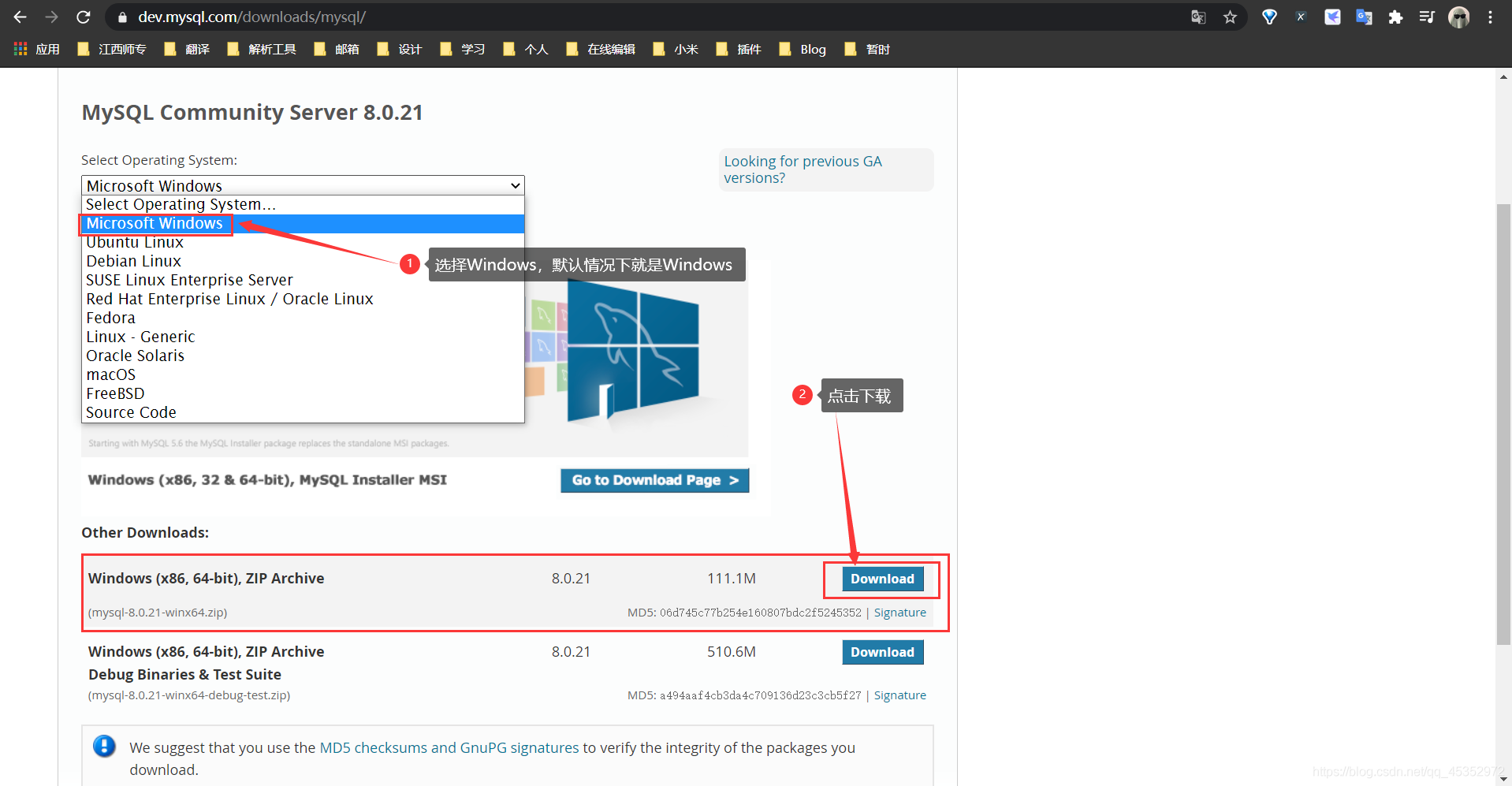Select FreeBSD from the list
This screenshot has width=1512, height=786.
tap(303, 393)
